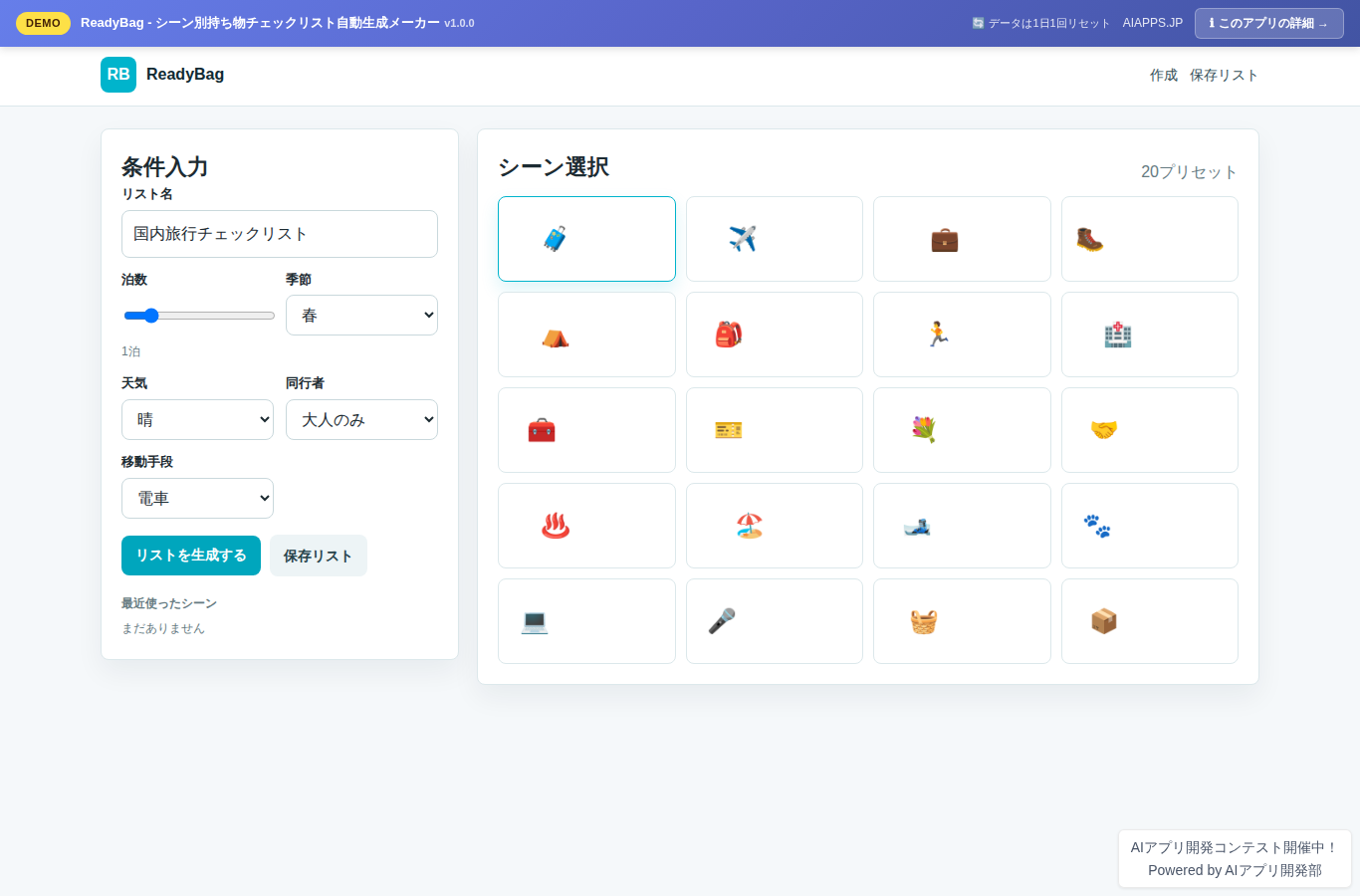The height and width of the screenshot is (896, 1360).
Task: Click the 20プリセット label
Action: [x=1190, y=171]
